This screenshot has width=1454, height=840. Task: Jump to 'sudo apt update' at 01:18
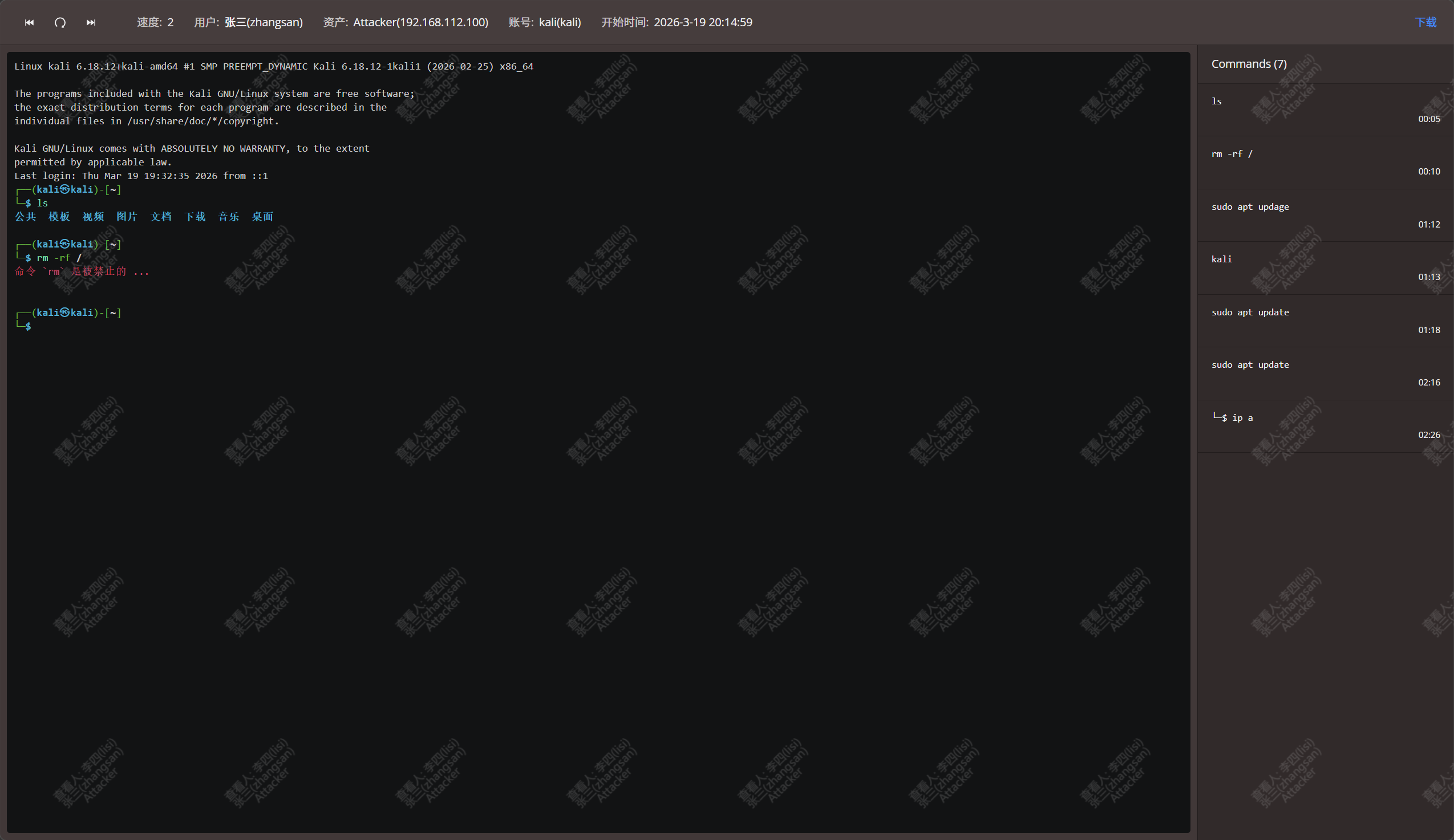coord(1325,320)
